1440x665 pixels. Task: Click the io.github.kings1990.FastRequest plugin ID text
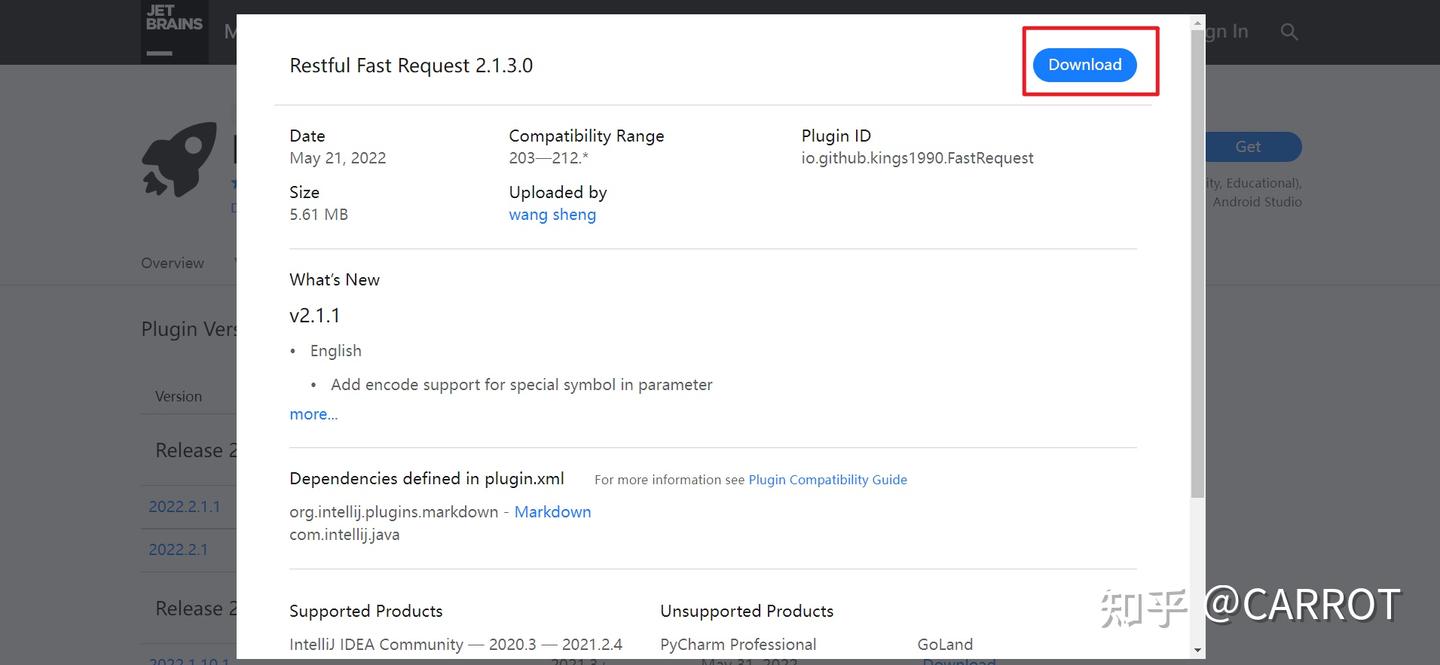pos(917,158)
